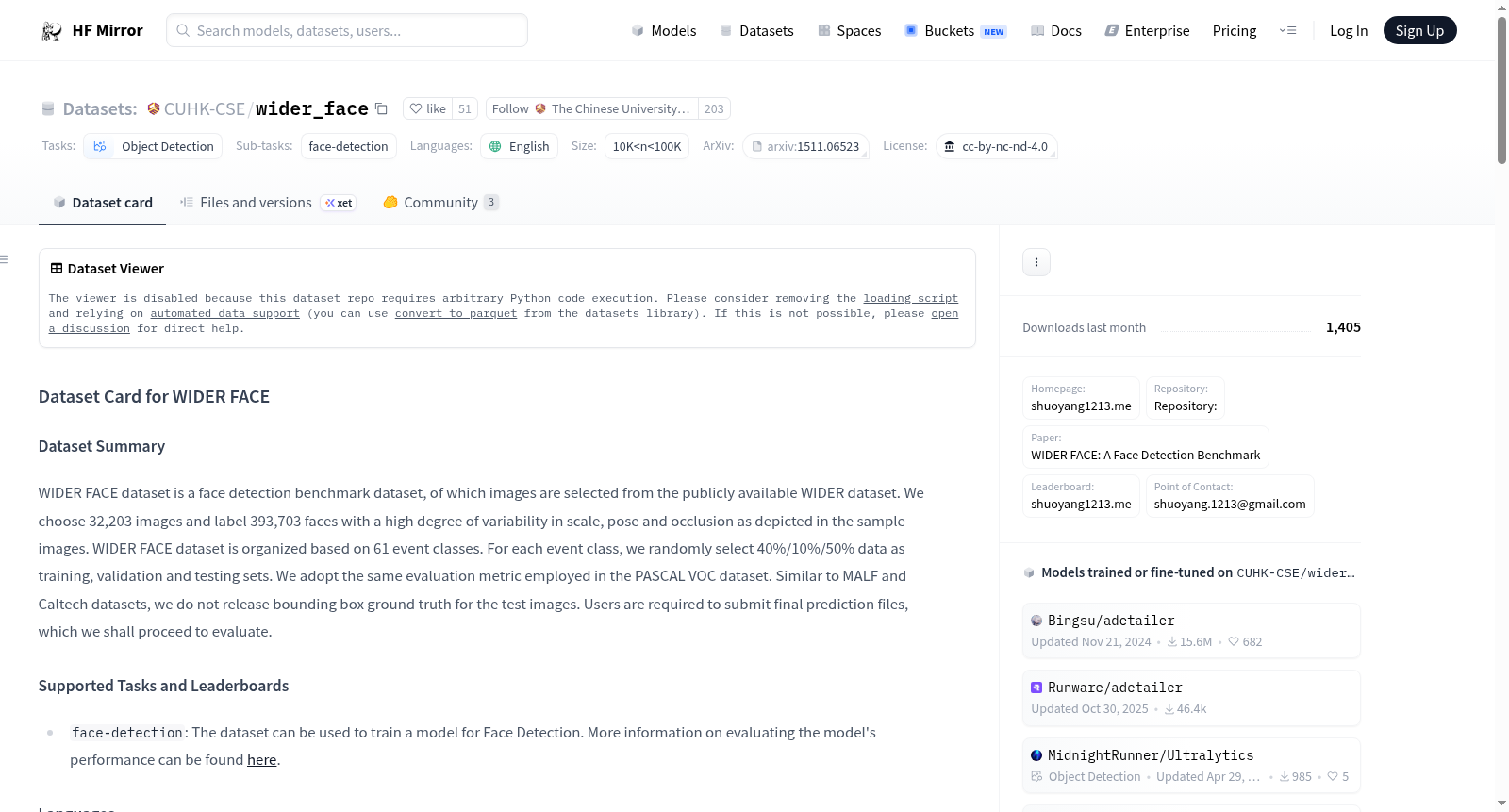1509x812 pixels.
Task: Click the Runware/adetailer avatar icon
Action: pyautogui.click(x=1036, y=688)
